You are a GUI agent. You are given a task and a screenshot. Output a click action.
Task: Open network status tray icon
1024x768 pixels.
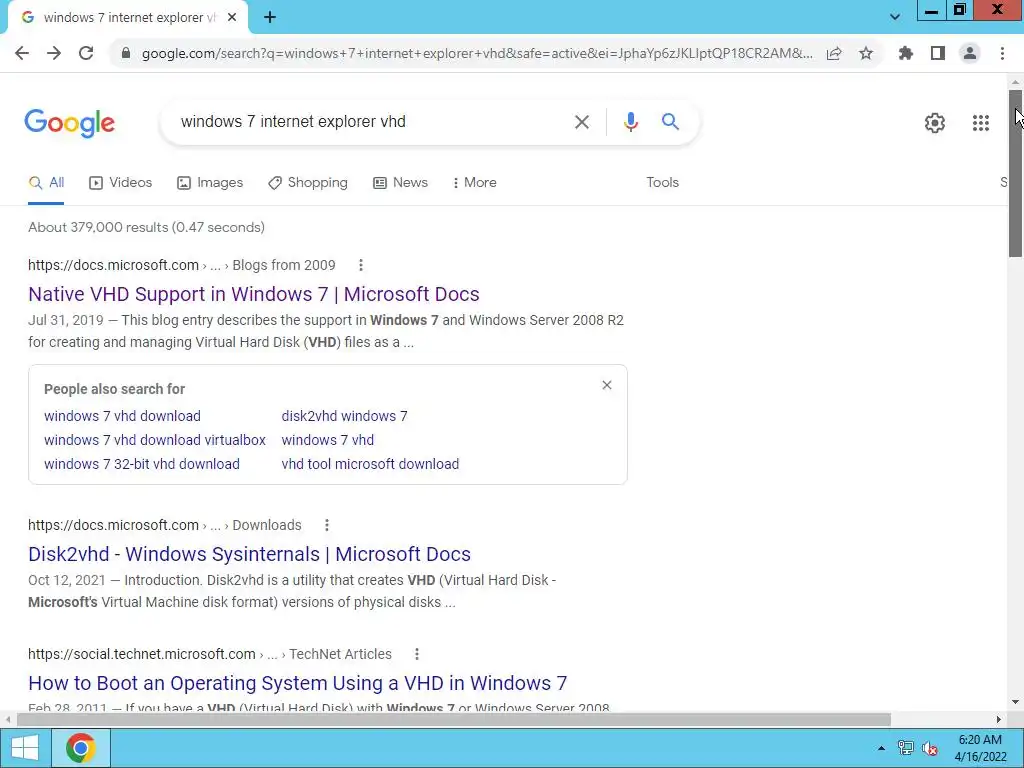pyautogui.click(x=906, y=748)
